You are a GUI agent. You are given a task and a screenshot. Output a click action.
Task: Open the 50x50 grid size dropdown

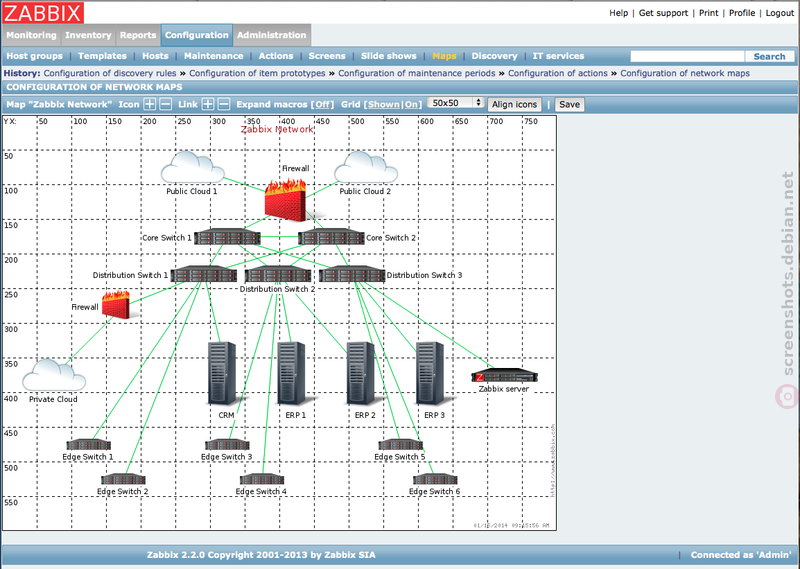pyautogui.click(x=456, y=103)
